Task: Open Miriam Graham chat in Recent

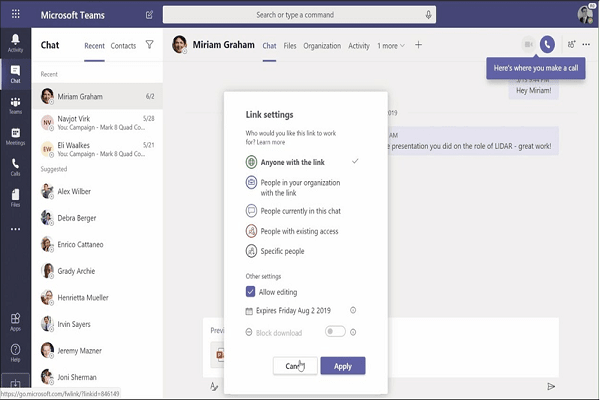Action: [98, 96]
